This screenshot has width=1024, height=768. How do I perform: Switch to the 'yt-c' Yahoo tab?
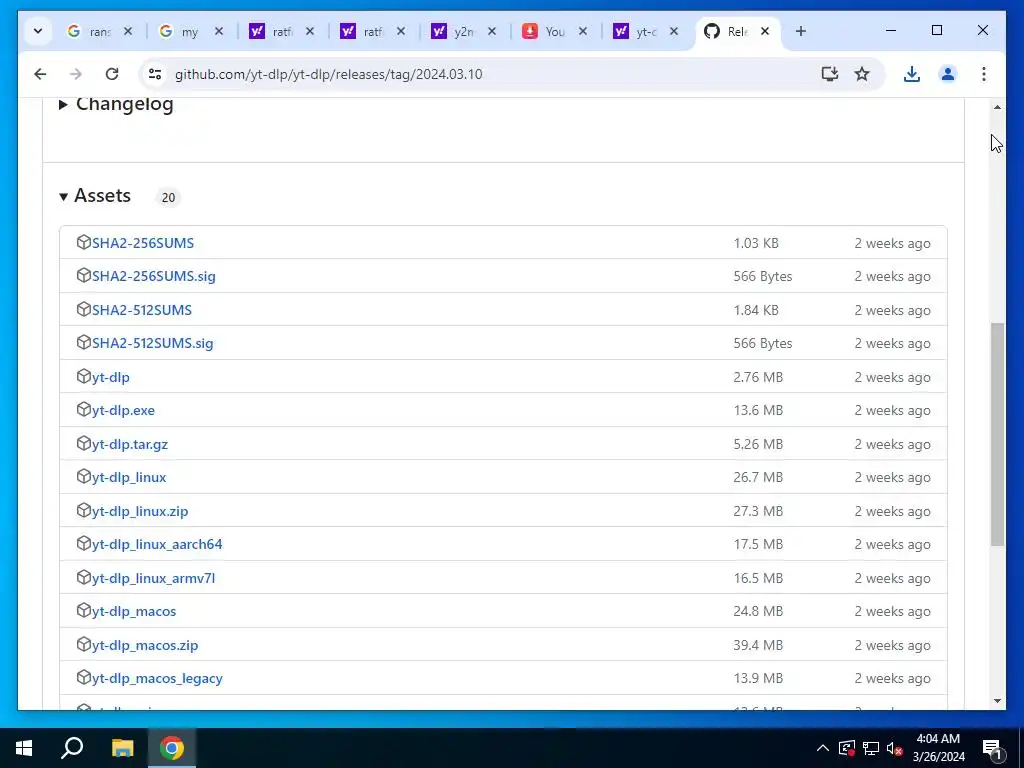click(x=636, y=31)
